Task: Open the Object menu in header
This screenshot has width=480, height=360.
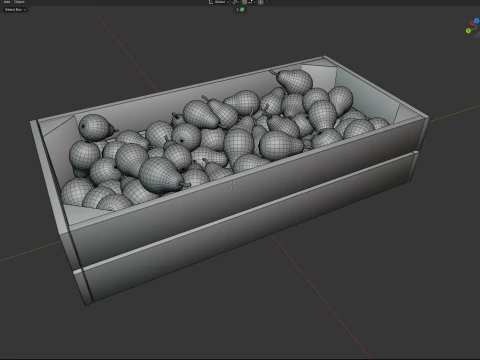Action: tap(19, 2)
